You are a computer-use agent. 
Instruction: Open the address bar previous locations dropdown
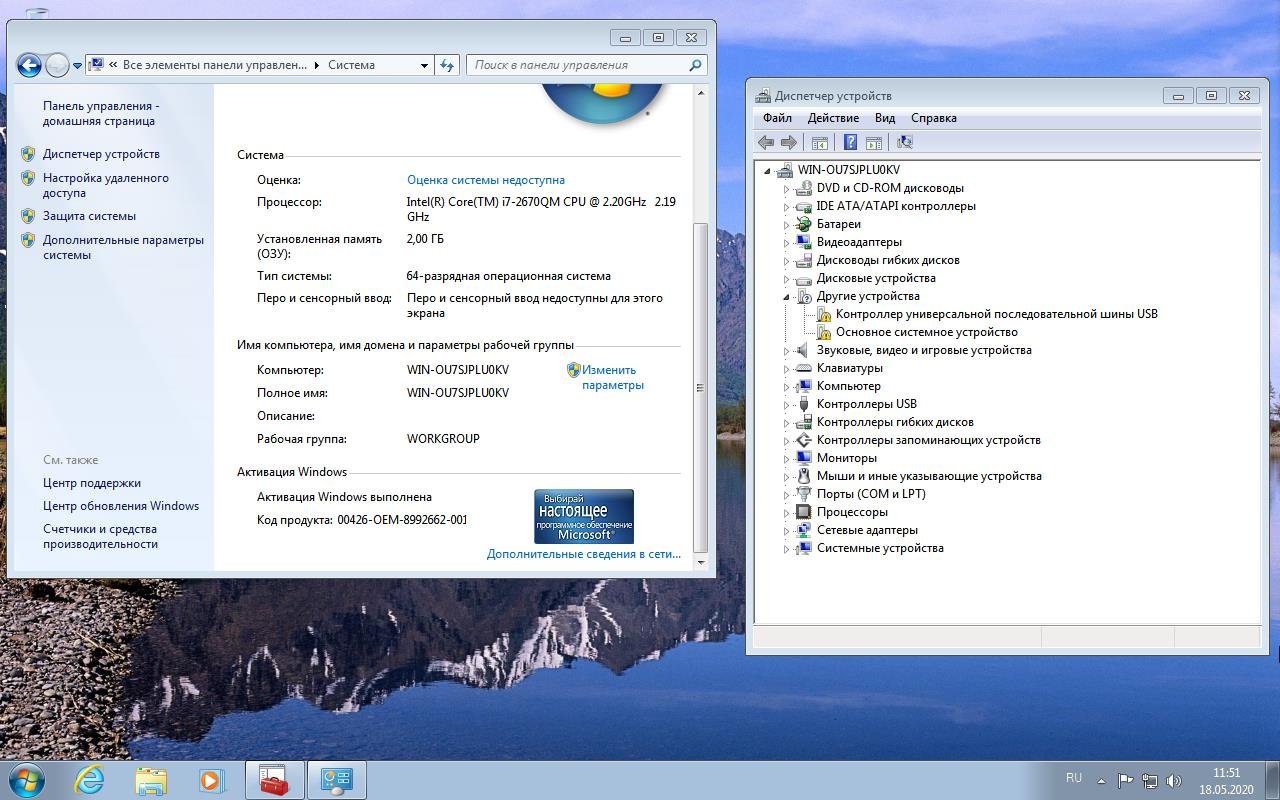point(424,65)
